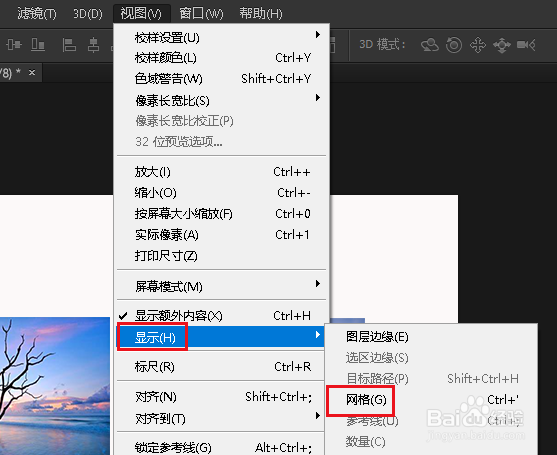This screenshot has height=455, width=557.
Task: Expand the 像素长宽比(S) submenu
Action: tap(222, 100)
